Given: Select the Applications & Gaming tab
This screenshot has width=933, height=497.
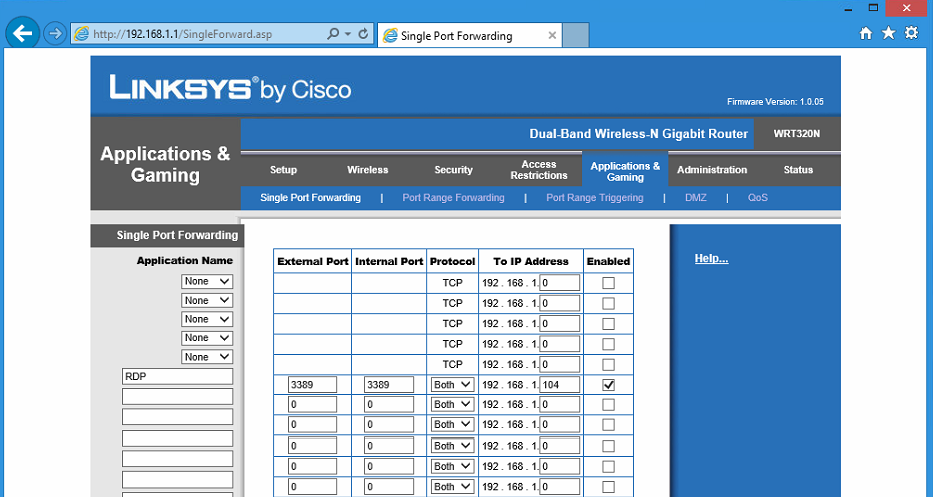Looking at the screenshot, I should [625, 171].
